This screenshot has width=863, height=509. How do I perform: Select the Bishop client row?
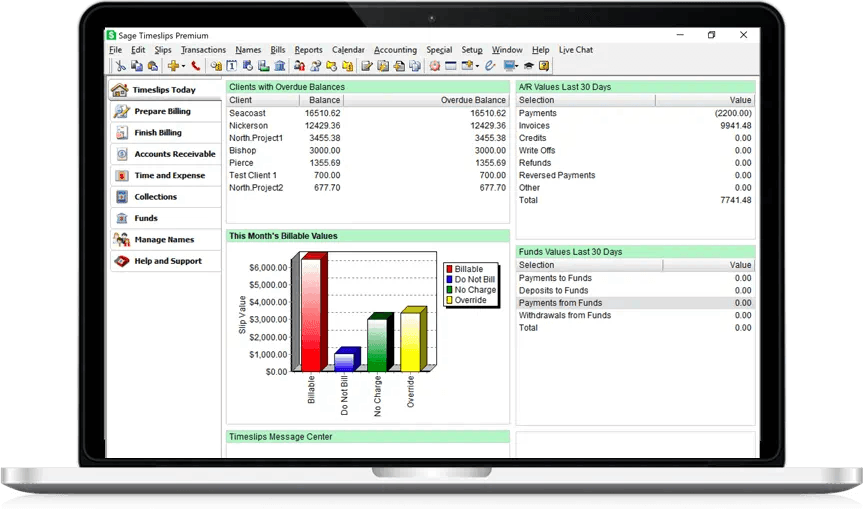(368, 150)
